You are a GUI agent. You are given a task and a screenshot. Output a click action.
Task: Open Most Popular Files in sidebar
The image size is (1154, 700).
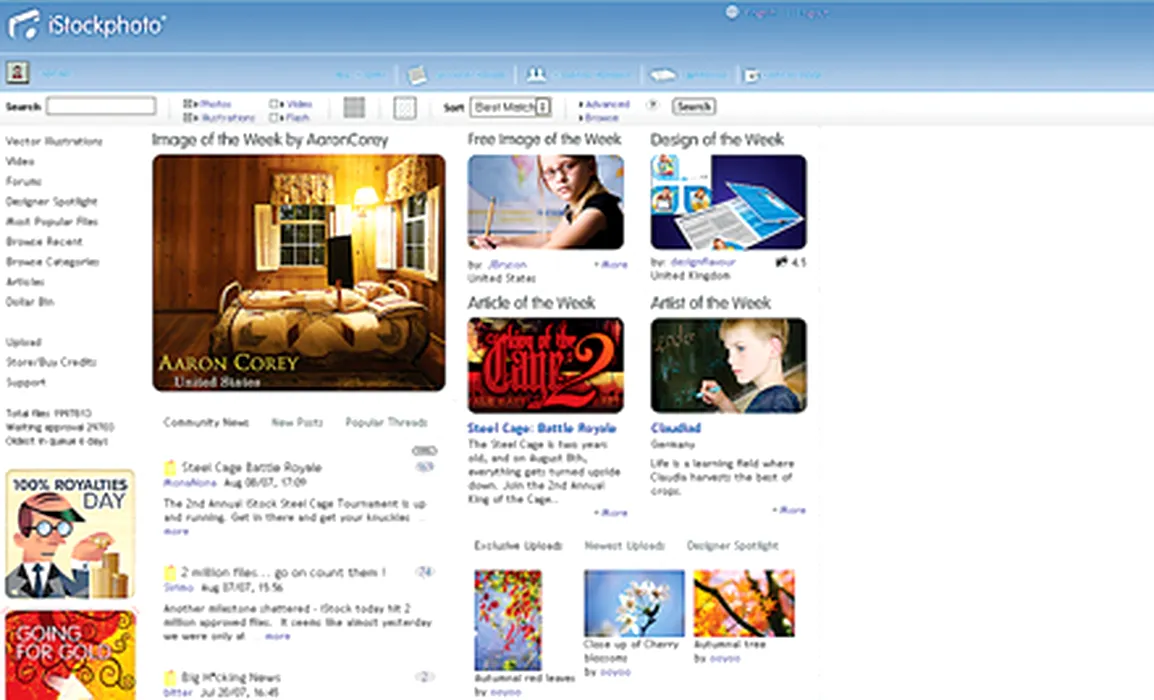pos(52,221)
